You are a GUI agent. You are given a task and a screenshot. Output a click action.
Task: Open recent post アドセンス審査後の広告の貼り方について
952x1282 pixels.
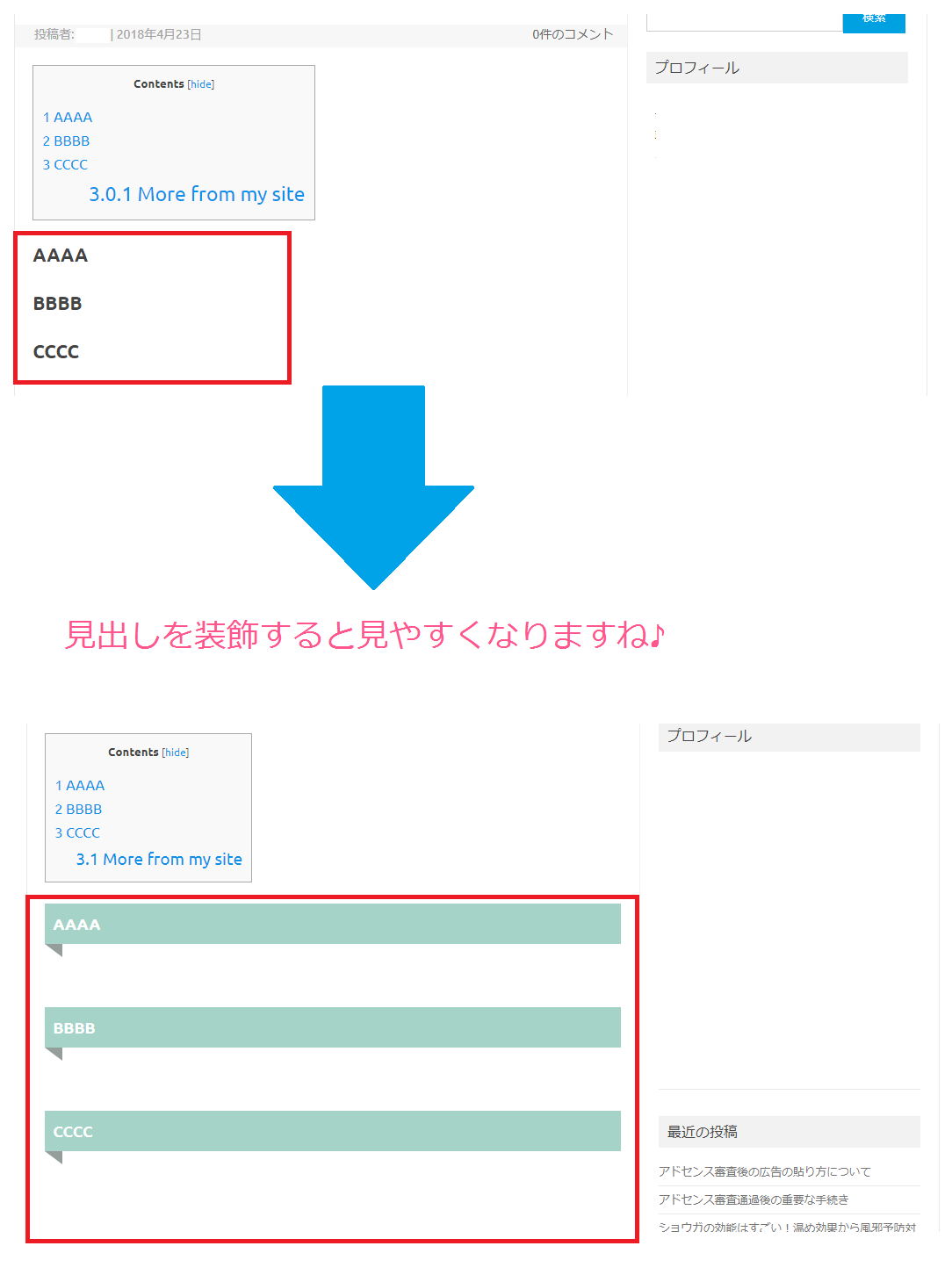pos(763,1170)
